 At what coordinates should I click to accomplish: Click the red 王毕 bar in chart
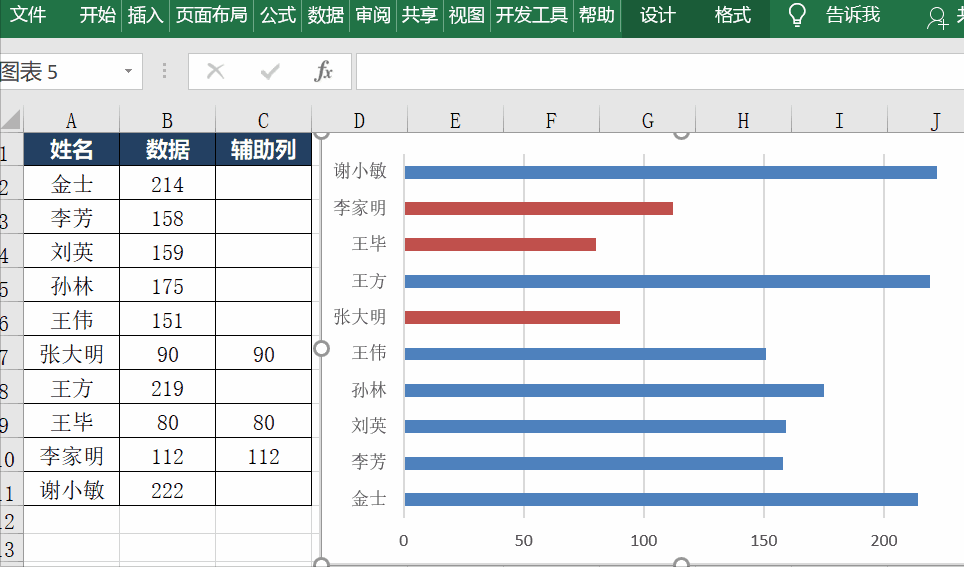(x=500, y=245)
